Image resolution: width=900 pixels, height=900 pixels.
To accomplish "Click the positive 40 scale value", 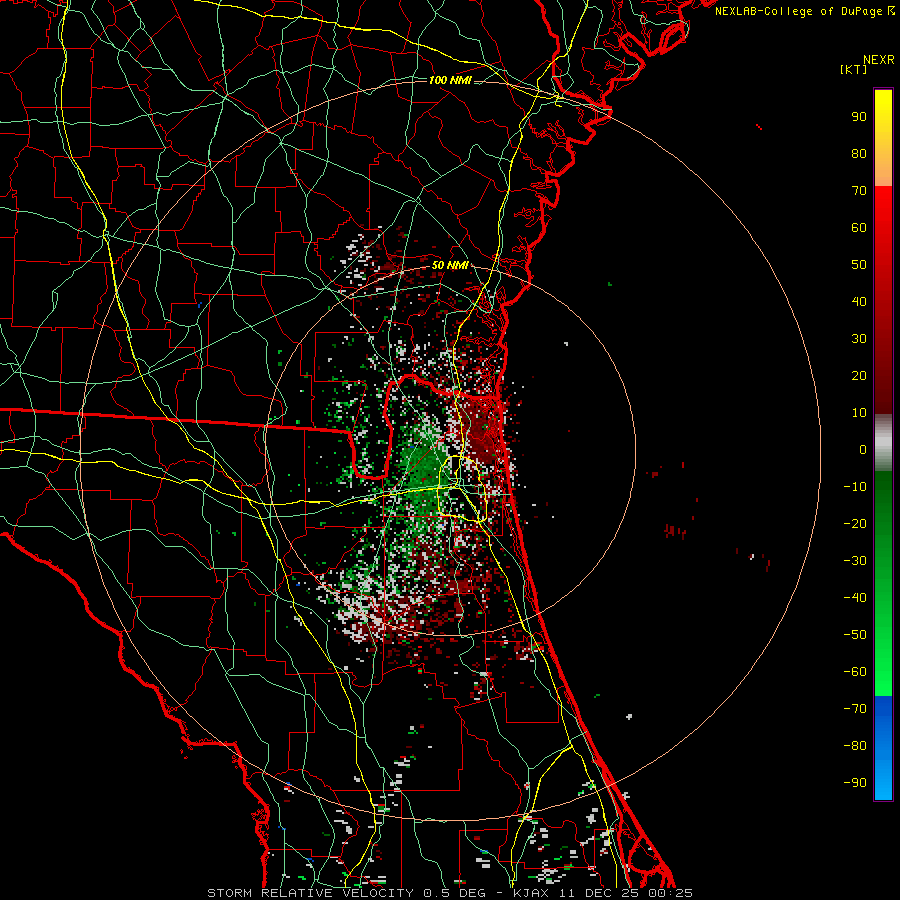I will click(859, 301).
